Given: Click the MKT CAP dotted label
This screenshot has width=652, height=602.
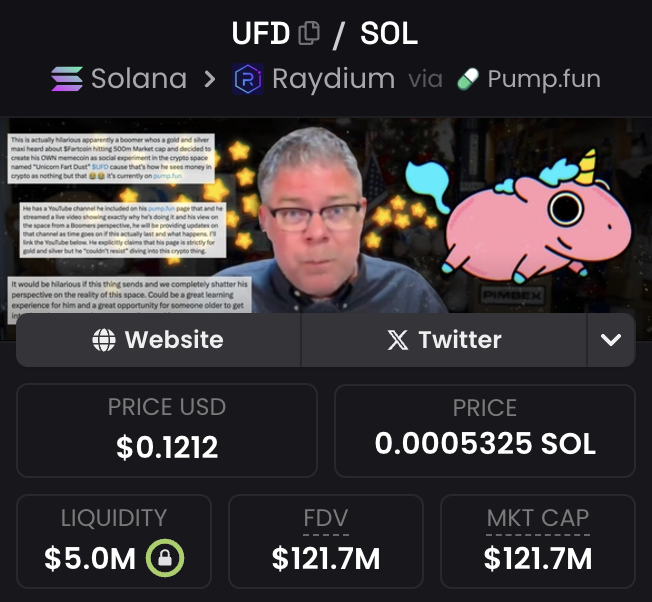Looking at the screenshot, I should click(538, 518).
